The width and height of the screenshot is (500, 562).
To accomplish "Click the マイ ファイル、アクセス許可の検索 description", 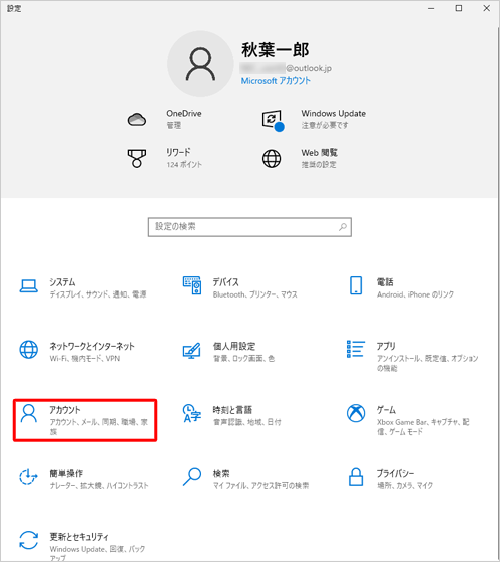I will pyautogui.click(x=261, y=486).
